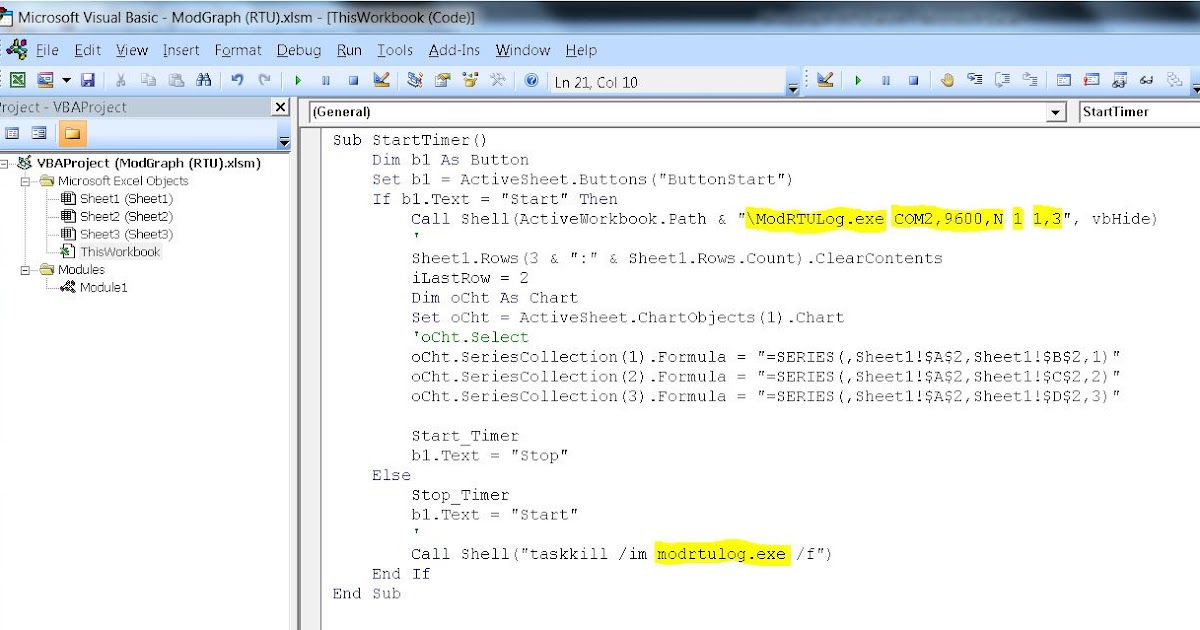Image resolution: width=1200 pixels, height=630 pixels.
Task: Pause execution using the Break icon
Action: [x=325, y=80]
